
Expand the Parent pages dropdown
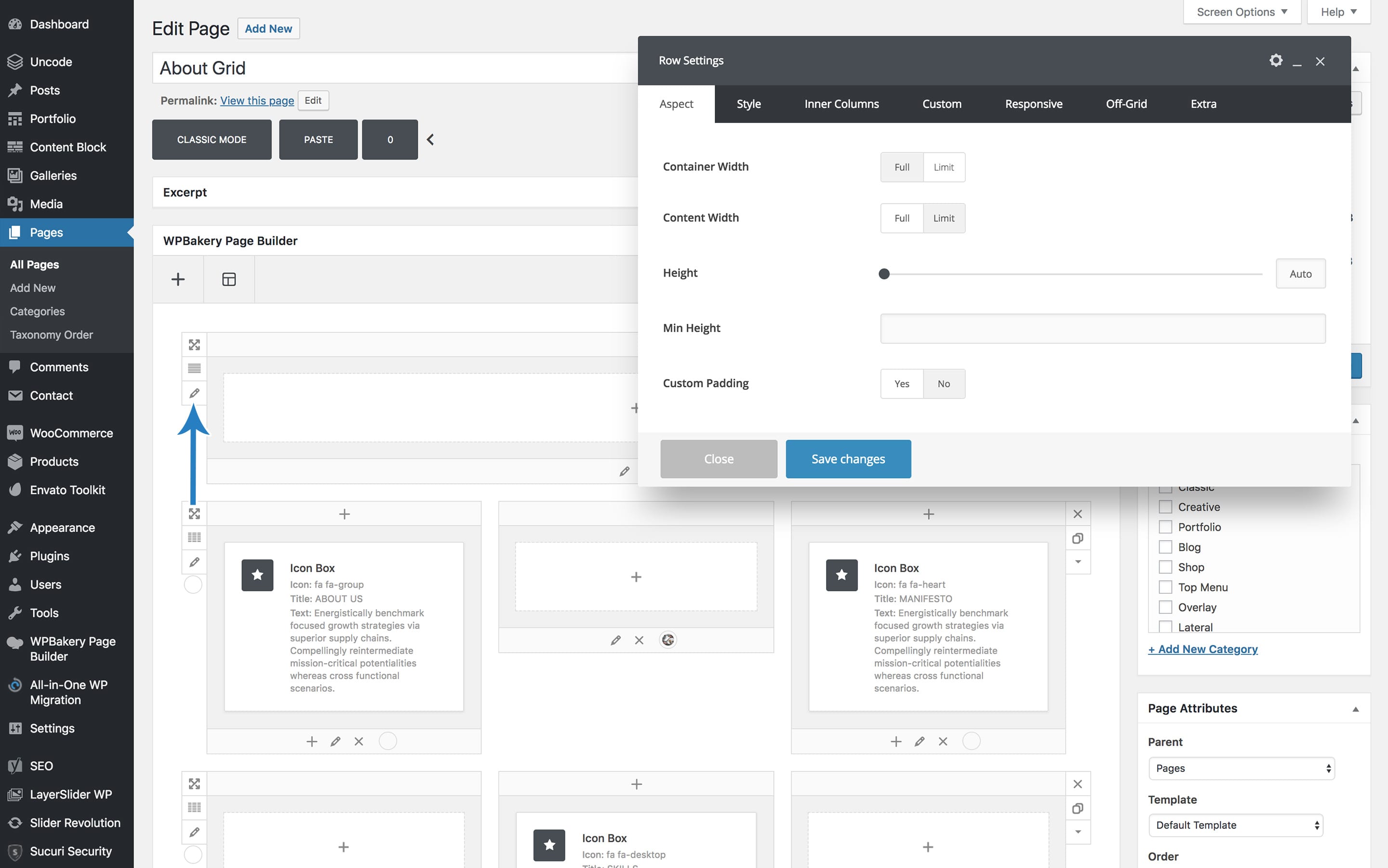point(1240,768)
